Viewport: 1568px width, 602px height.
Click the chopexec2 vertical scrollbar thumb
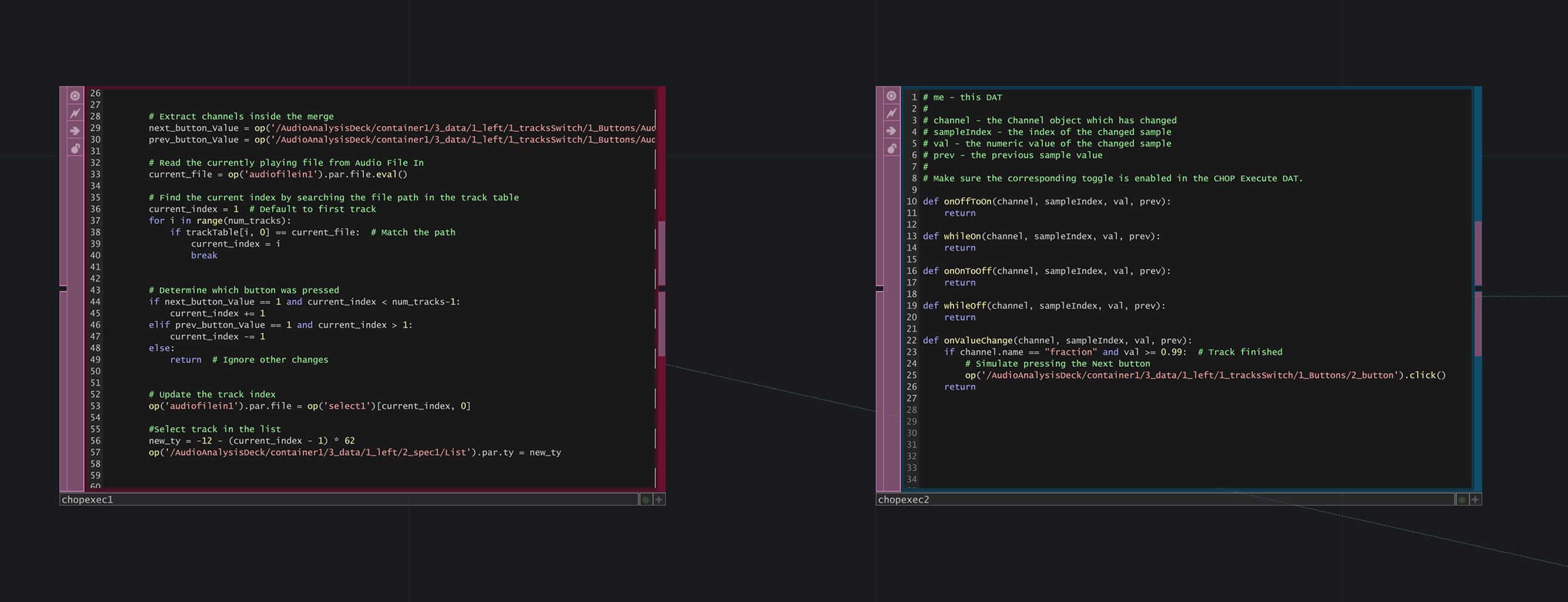tap(1478, 288)
